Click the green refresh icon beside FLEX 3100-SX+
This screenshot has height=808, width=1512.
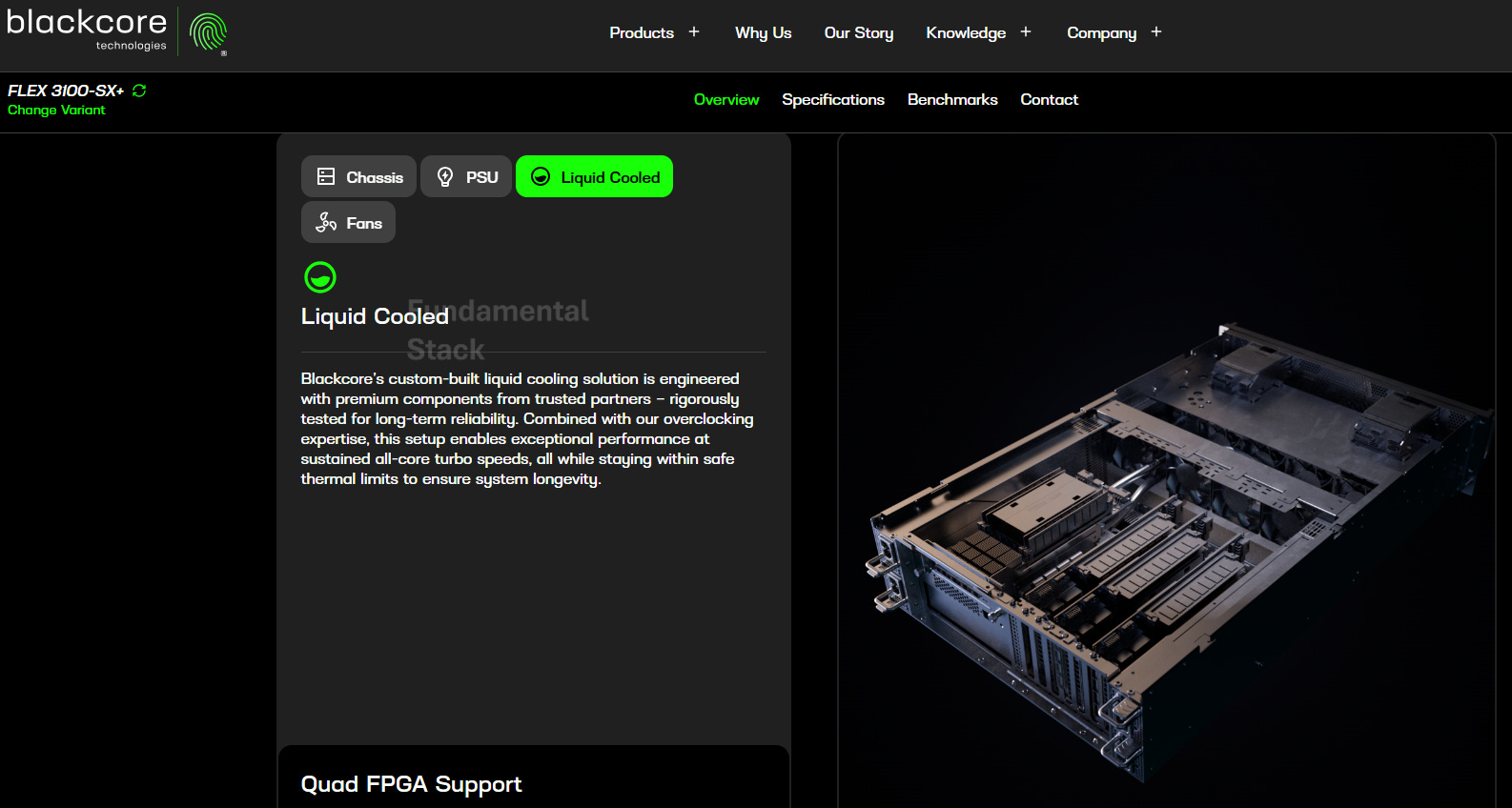[x=139, y=91]
